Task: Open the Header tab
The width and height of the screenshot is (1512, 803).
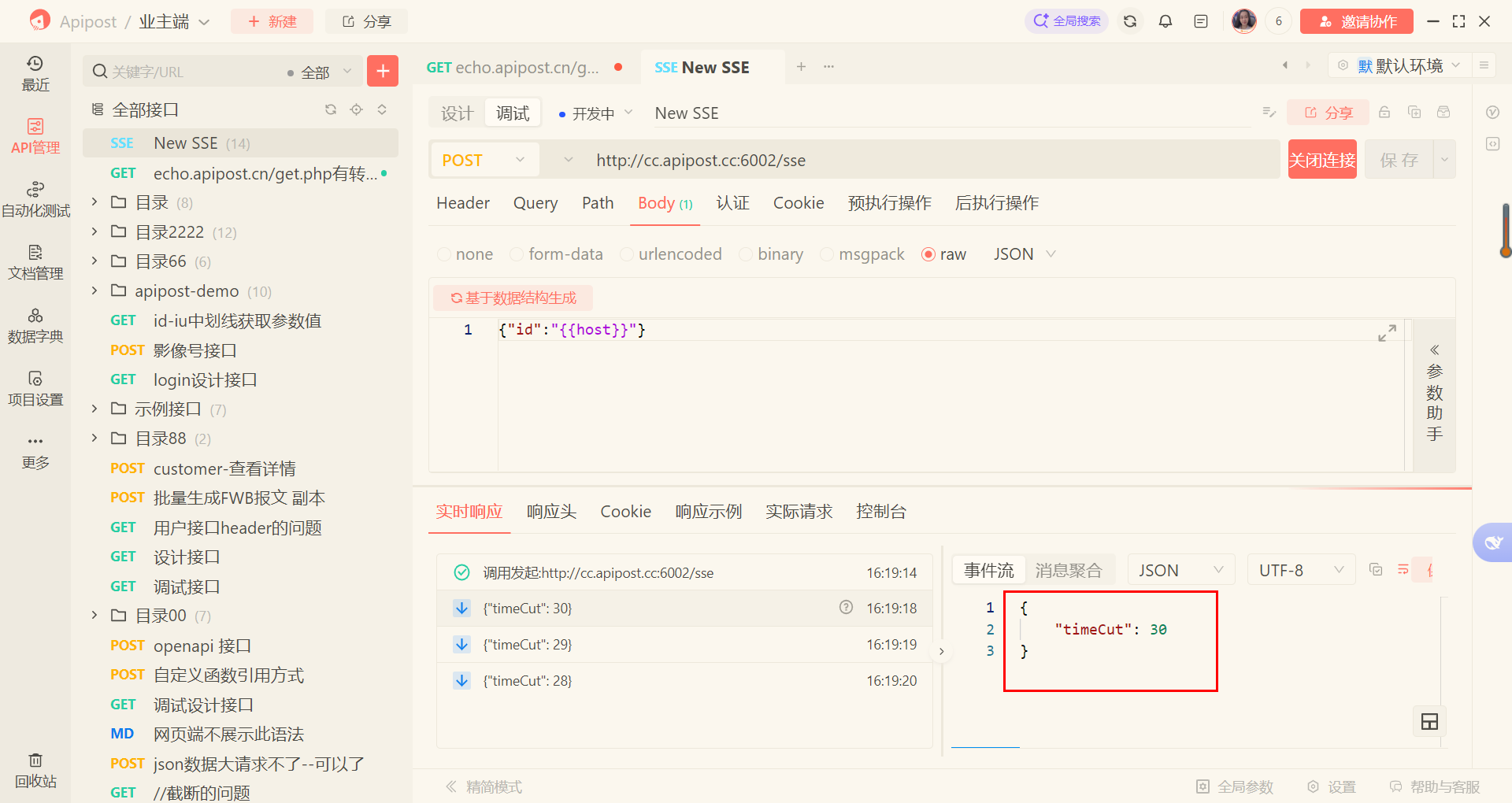Action: click(x=463, y=203)
